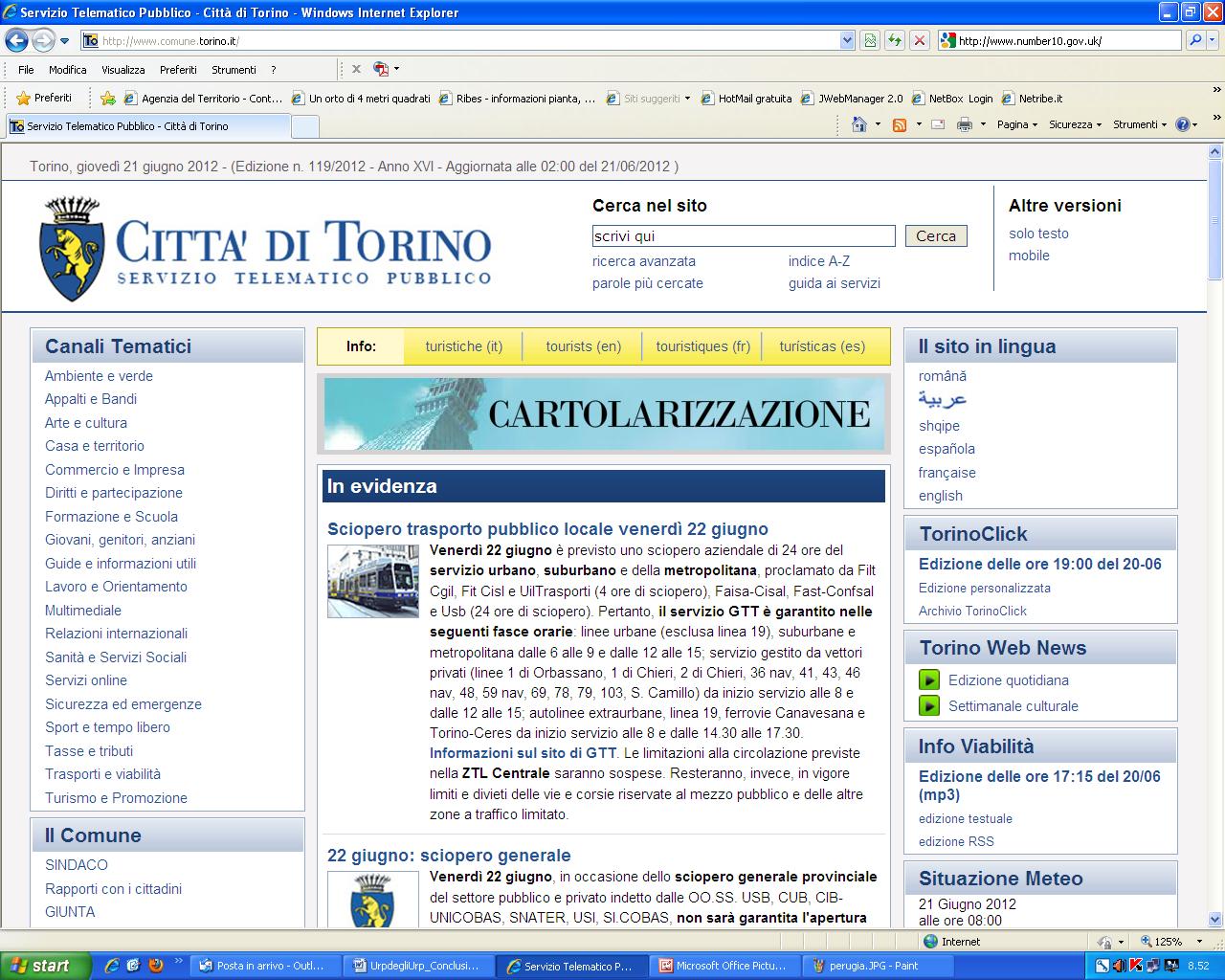Click the Cerca search button

pyautogui.click(x=936, y=236)
